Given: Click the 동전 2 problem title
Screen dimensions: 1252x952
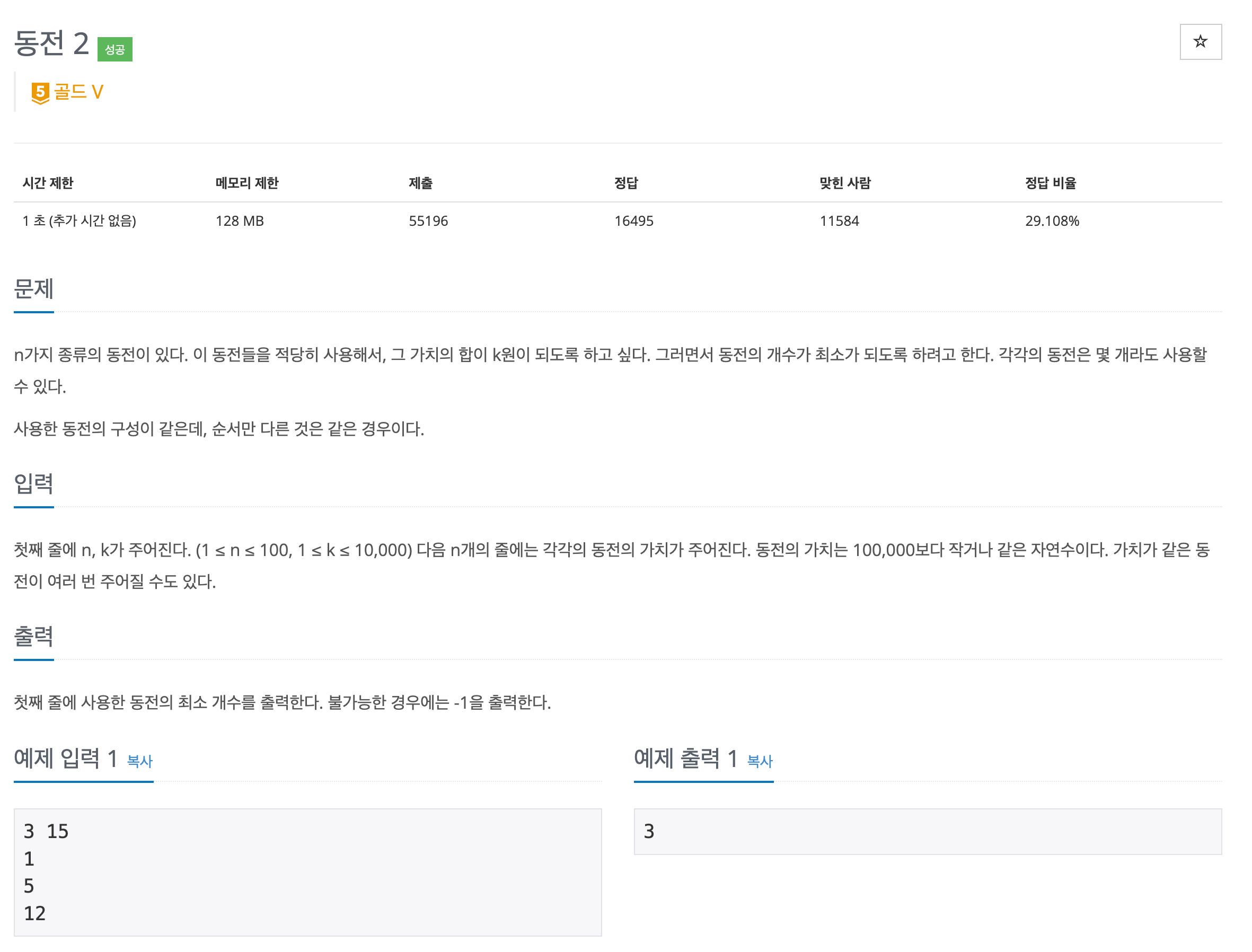Looking at the screenshot, I should point(51,43).
